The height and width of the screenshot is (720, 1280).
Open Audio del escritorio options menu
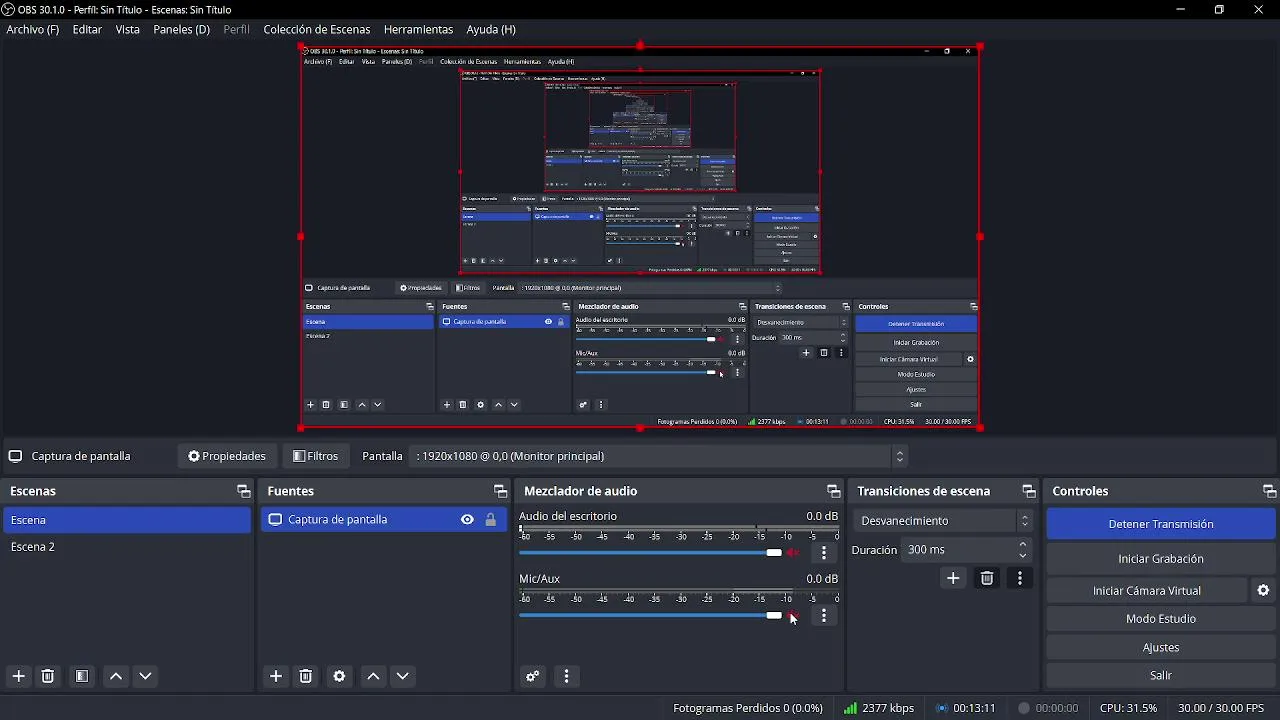coord(824,553)
